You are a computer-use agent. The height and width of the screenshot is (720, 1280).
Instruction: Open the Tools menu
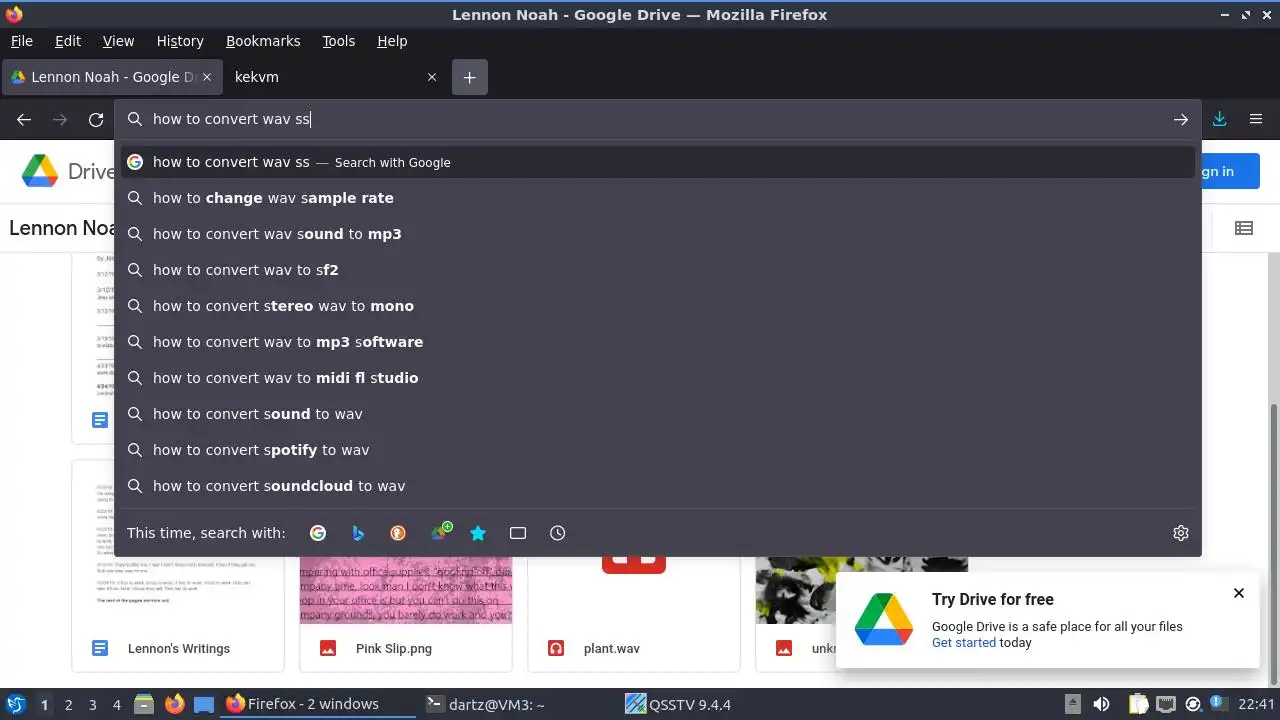(338, 41)
